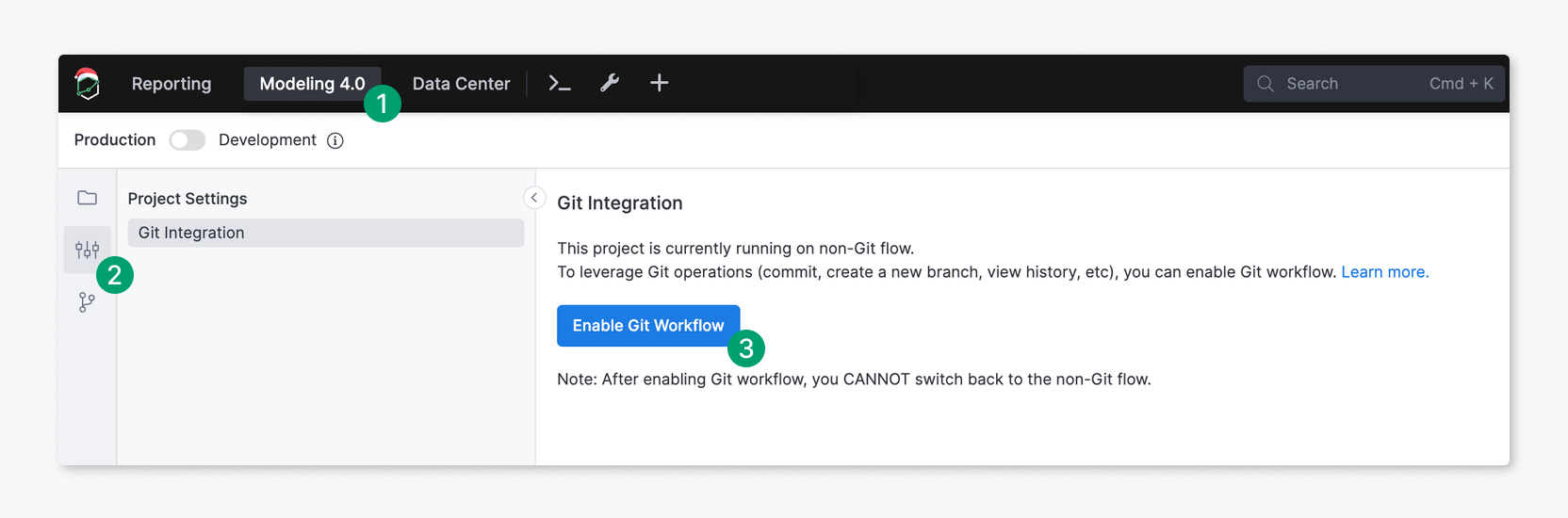Open the wrench tools icon
The image size is (1568, 518).
point(610,83)
